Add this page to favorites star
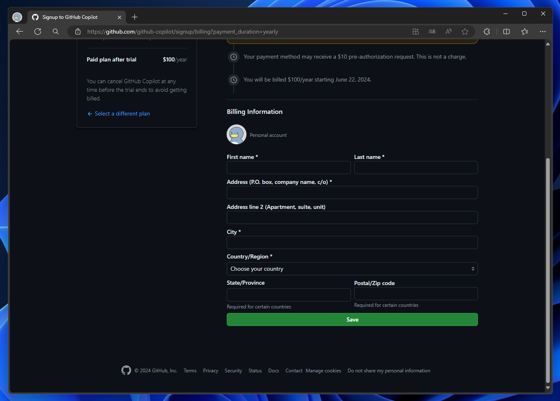Viewport: 560px width, 401px height. pos(465,32)
